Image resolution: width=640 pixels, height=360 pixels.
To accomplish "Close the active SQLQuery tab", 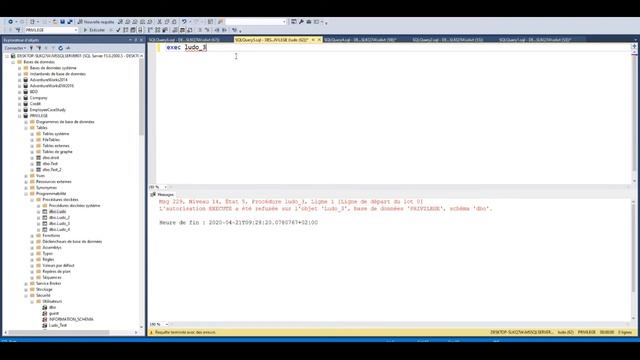I will [x=319, y=40].
